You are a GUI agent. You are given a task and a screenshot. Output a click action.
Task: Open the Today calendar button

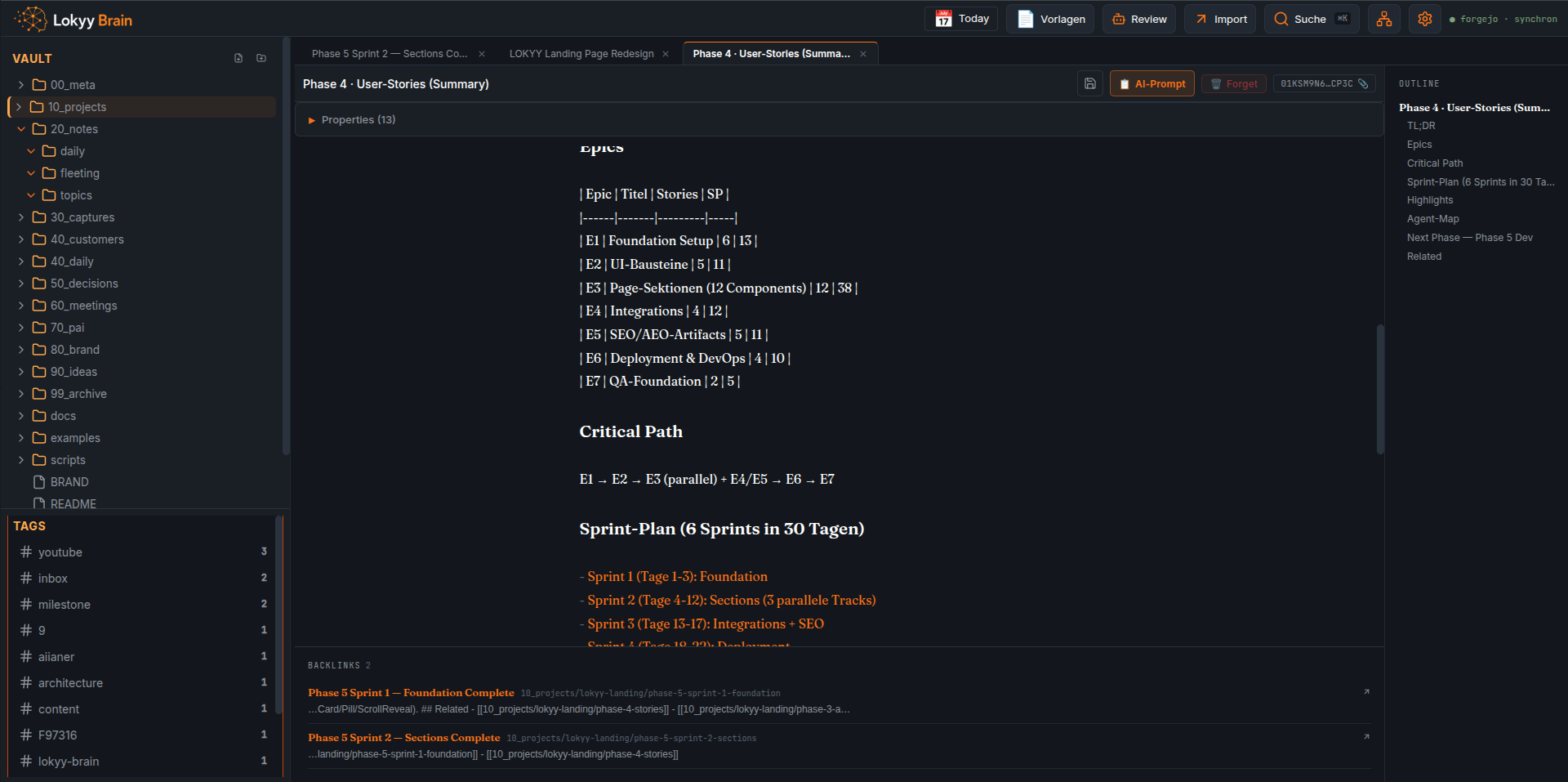click(962, 19)
